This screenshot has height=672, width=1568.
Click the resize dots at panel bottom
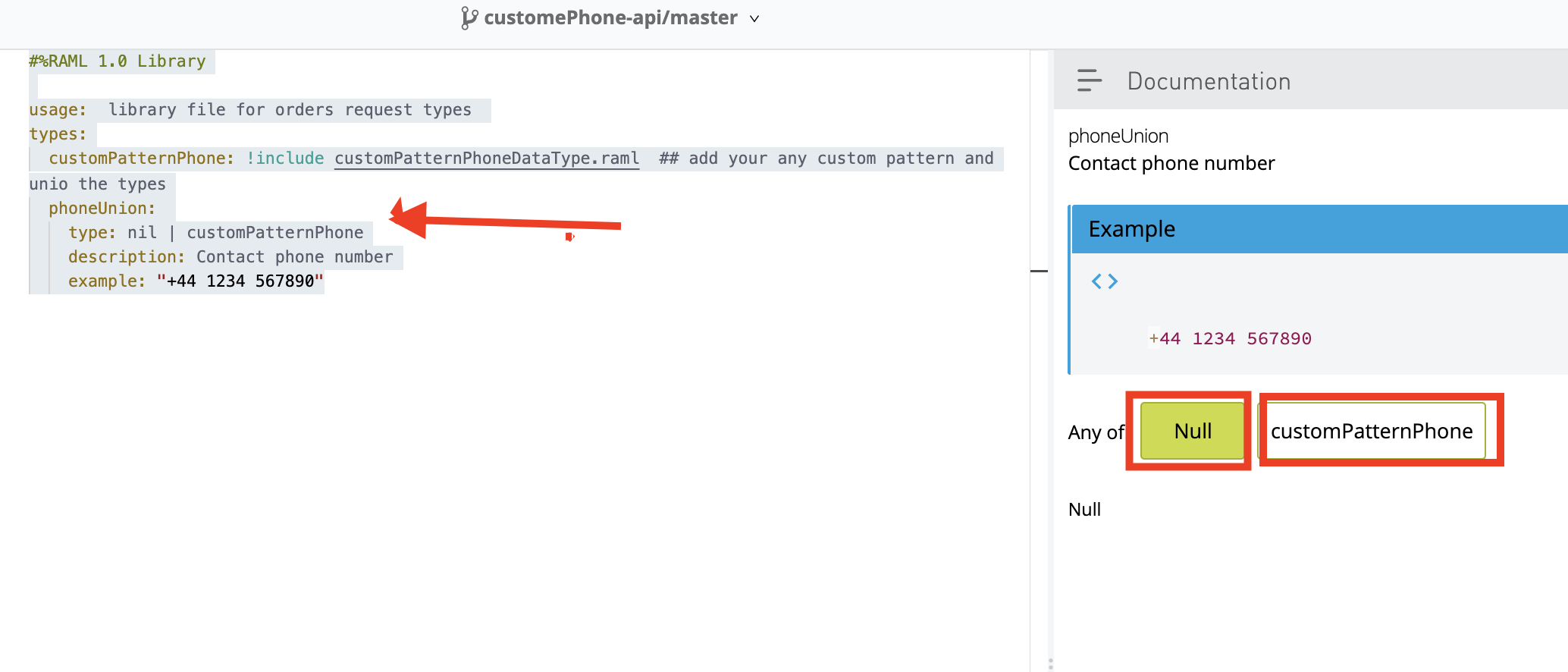1050,664
